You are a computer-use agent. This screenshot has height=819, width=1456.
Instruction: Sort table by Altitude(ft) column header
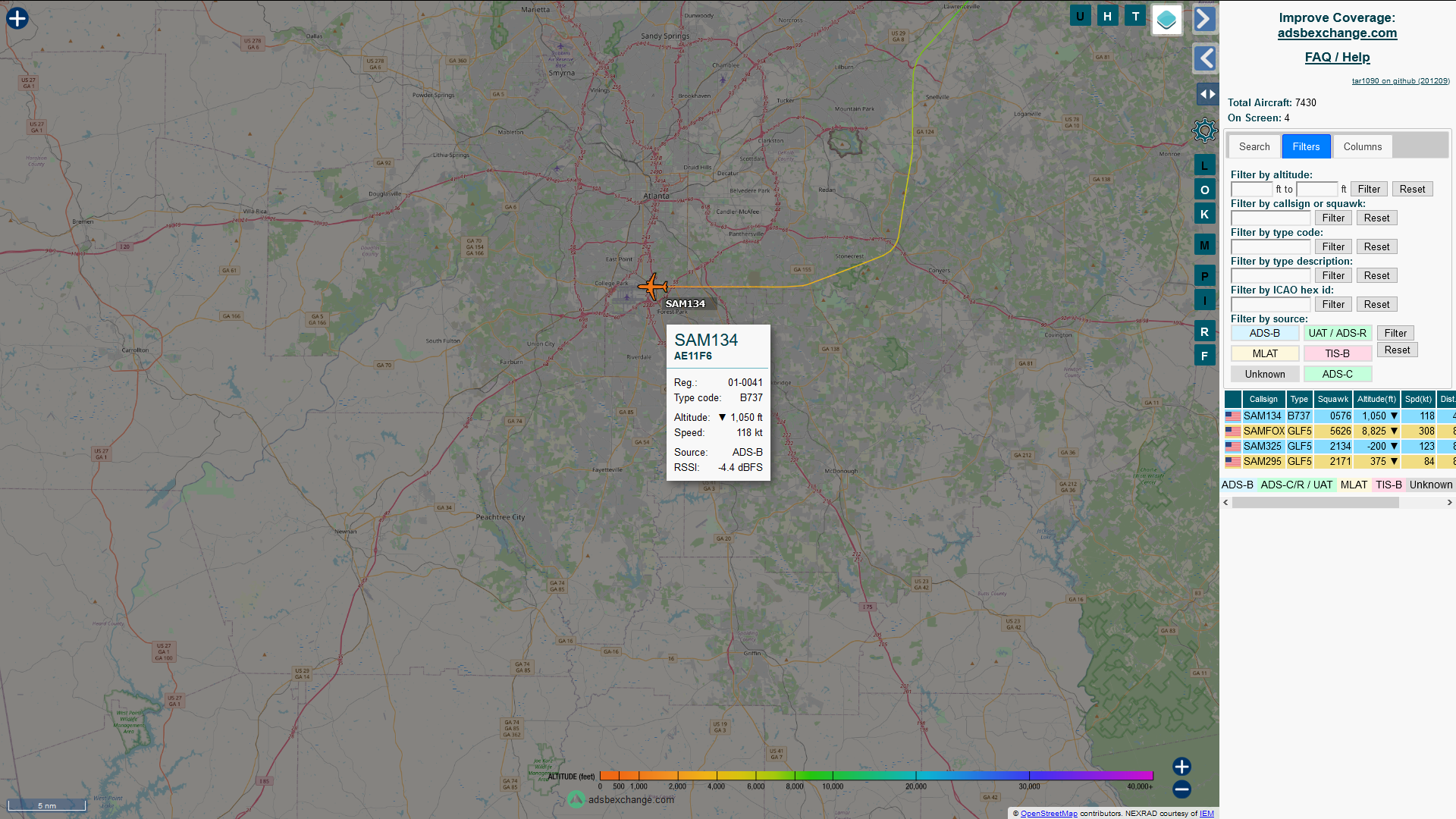pyautogui.click(x=1376, y=399)
